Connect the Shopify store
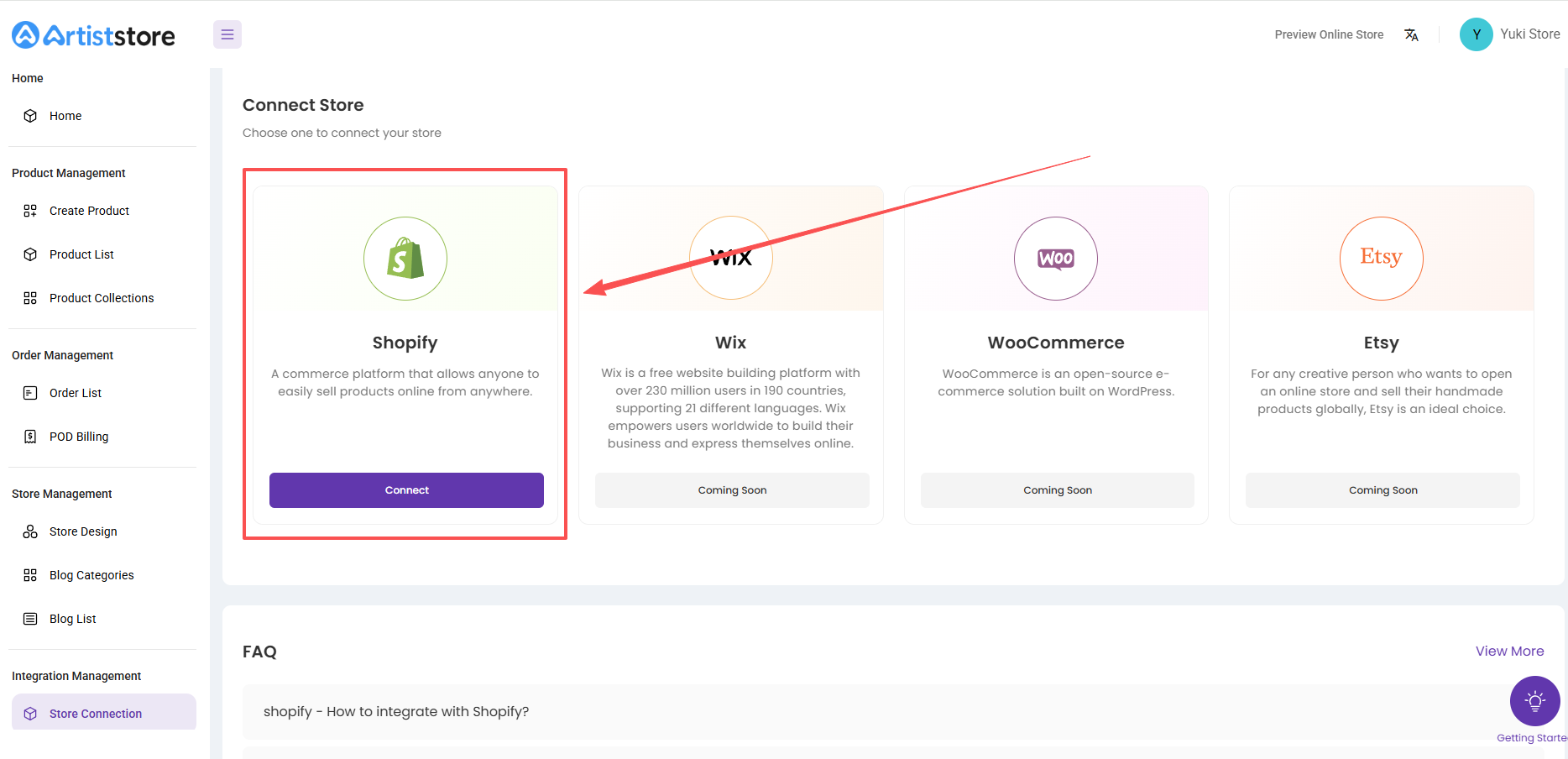Screen dimensions: 1568x759 tap(406, 490)
